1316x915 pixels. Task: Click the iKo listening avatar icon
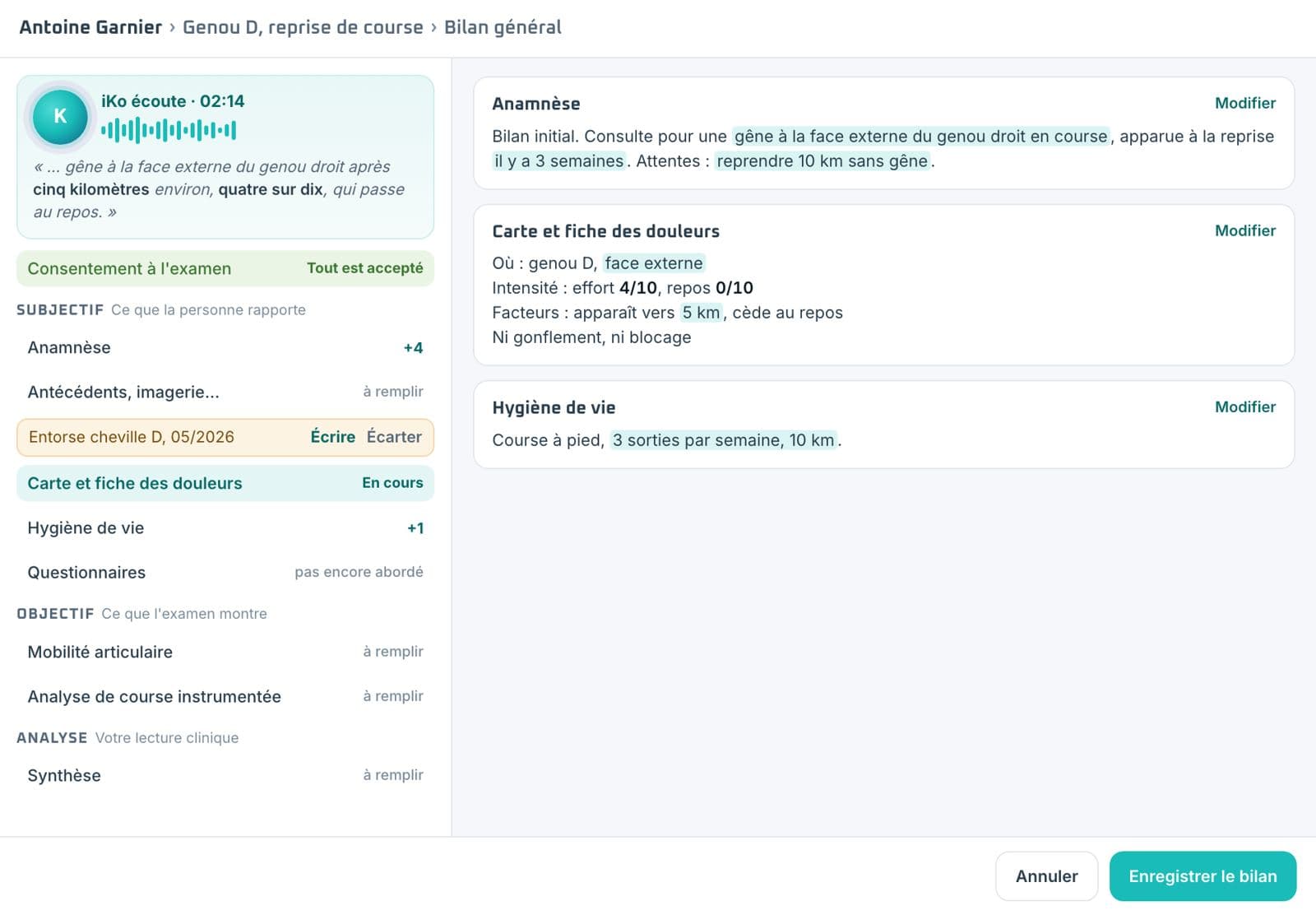[x=60, y=116]
